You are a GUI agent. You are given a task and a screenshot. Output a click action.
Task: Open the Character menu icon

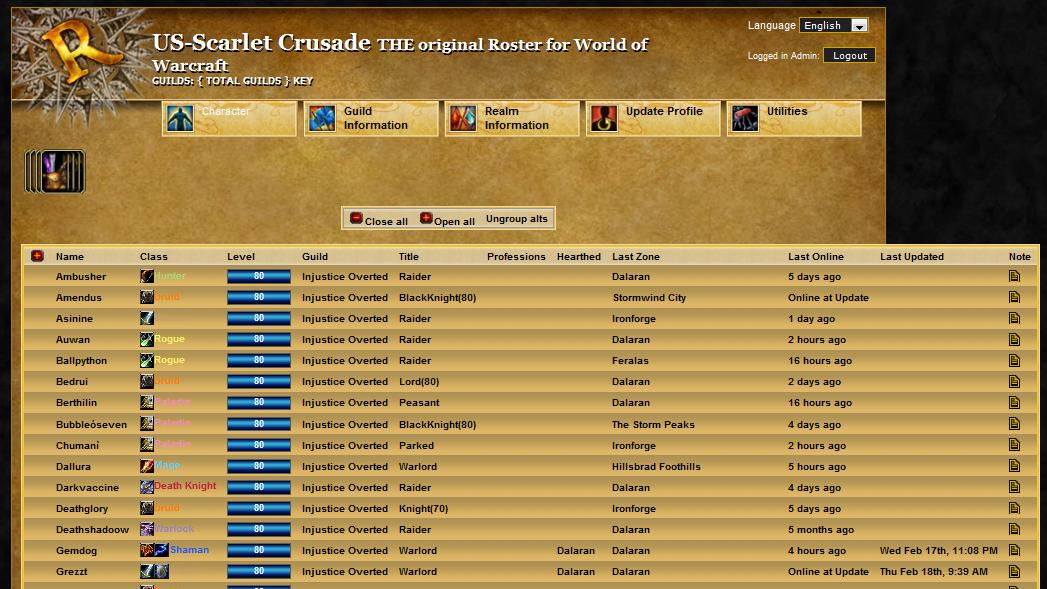(180, 118)
